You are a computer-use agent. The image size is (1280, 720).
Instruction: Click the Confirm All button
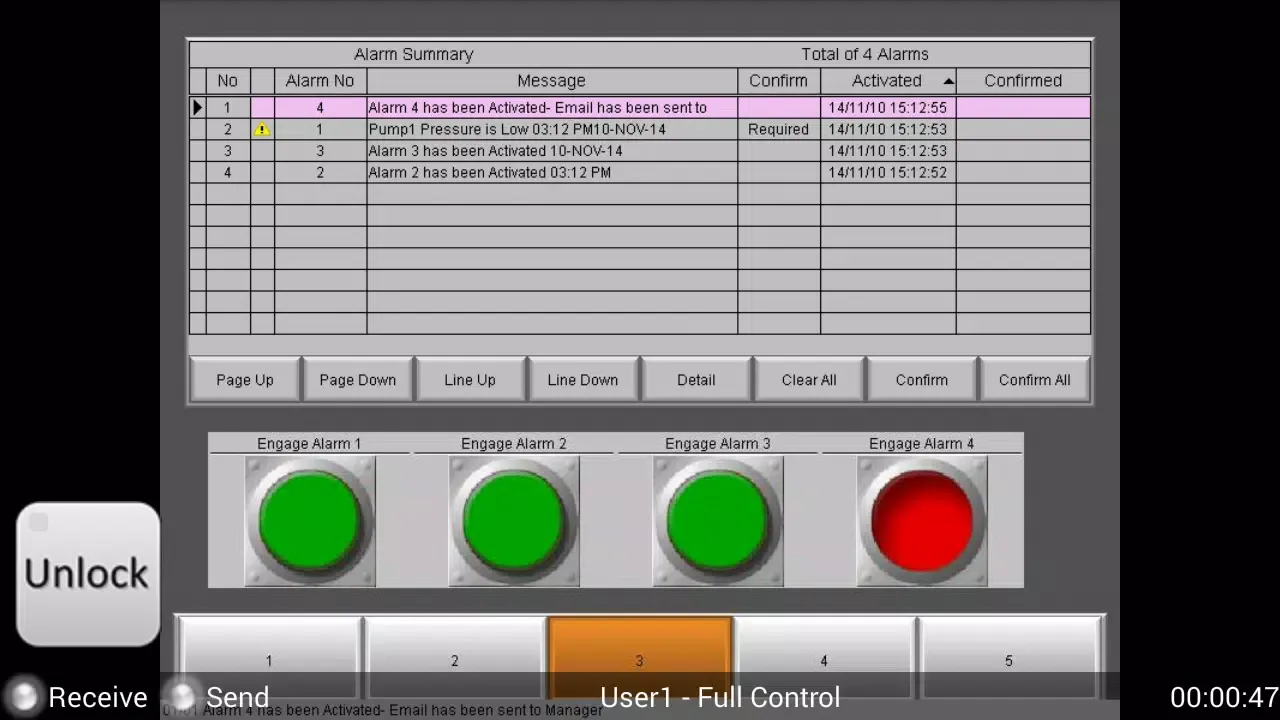click(1035, 380)
